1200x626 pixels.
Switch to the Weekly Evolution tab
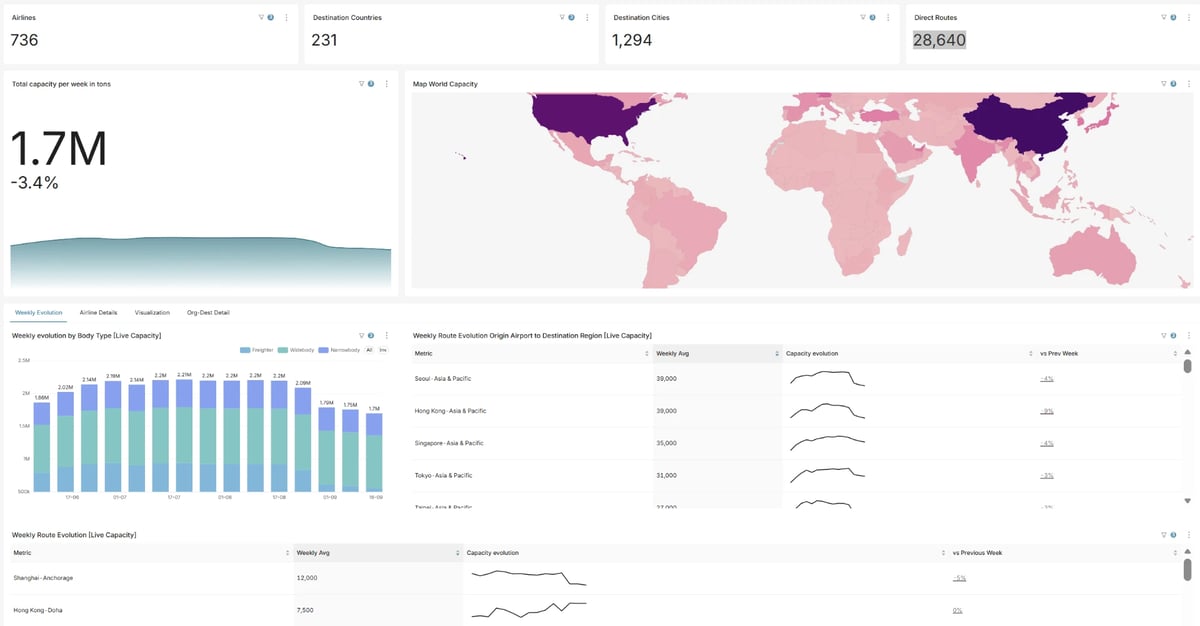pos(39,313)
